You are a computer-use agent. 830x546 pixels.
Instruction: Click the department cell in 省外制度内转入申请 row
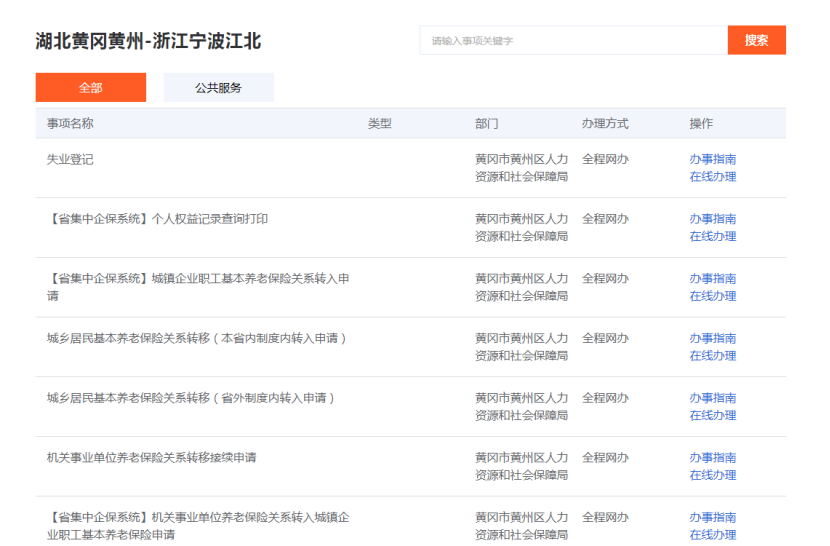pos(521,407)
